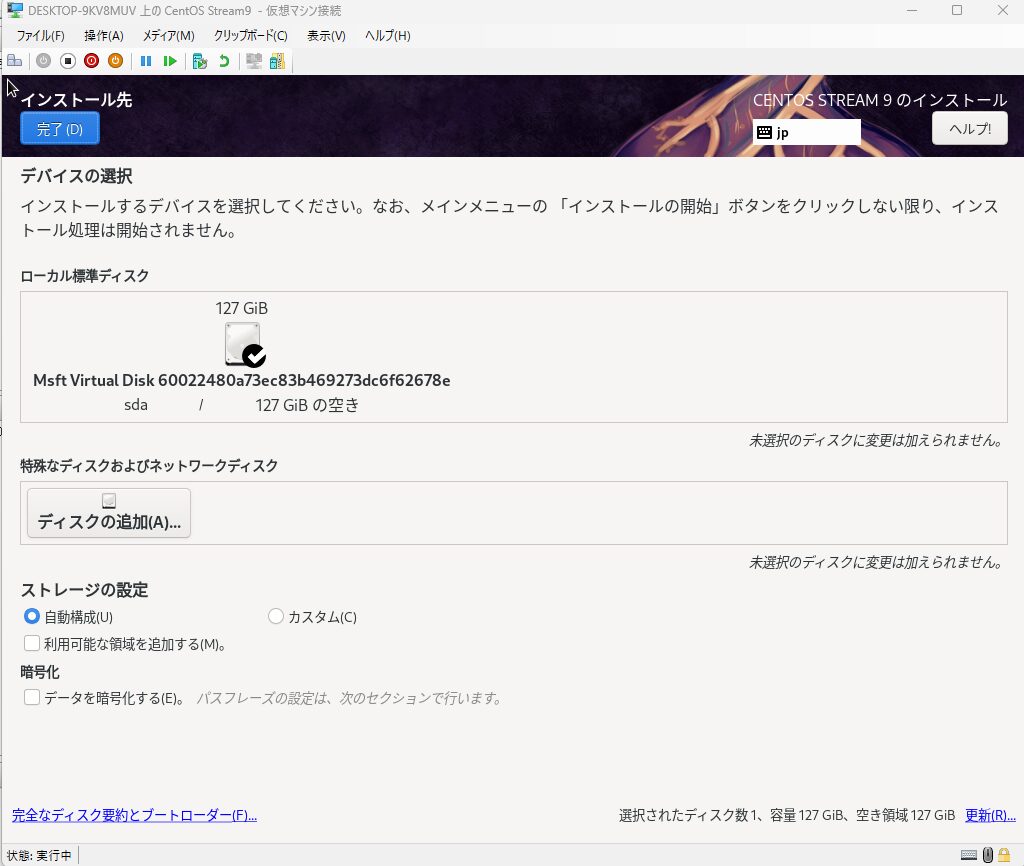Click the 完了 button
The width and height of the screenshot is (1024, 866).
coord(60,129)
